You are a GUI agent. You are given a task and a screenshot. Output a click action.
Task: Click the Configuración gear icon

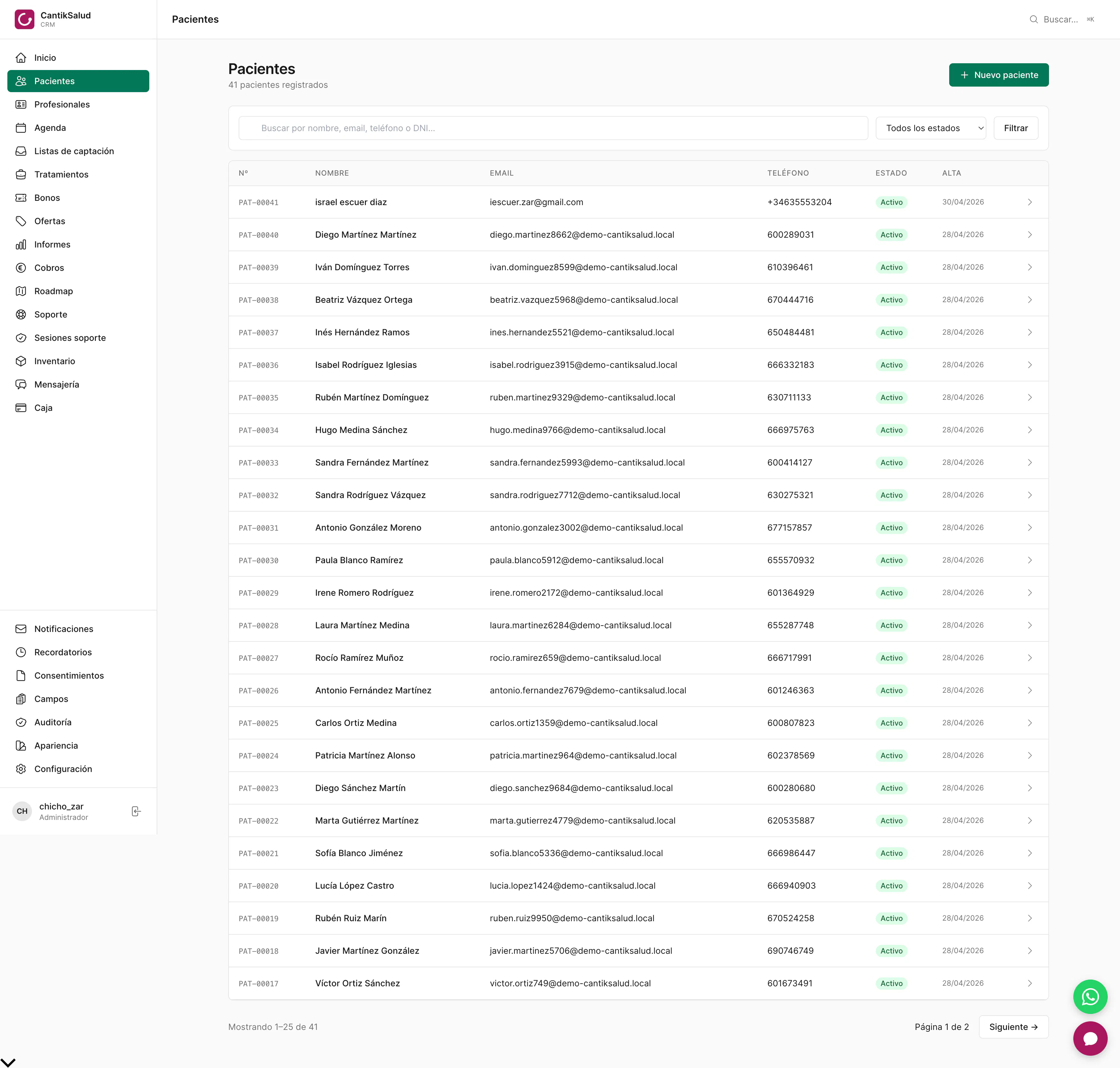(21, 769)
